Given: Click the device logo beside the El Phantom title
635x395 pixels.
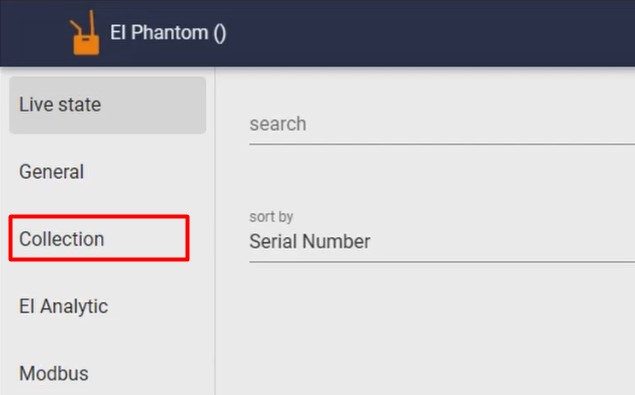Looking at the screenshot, I should point(84,32).
